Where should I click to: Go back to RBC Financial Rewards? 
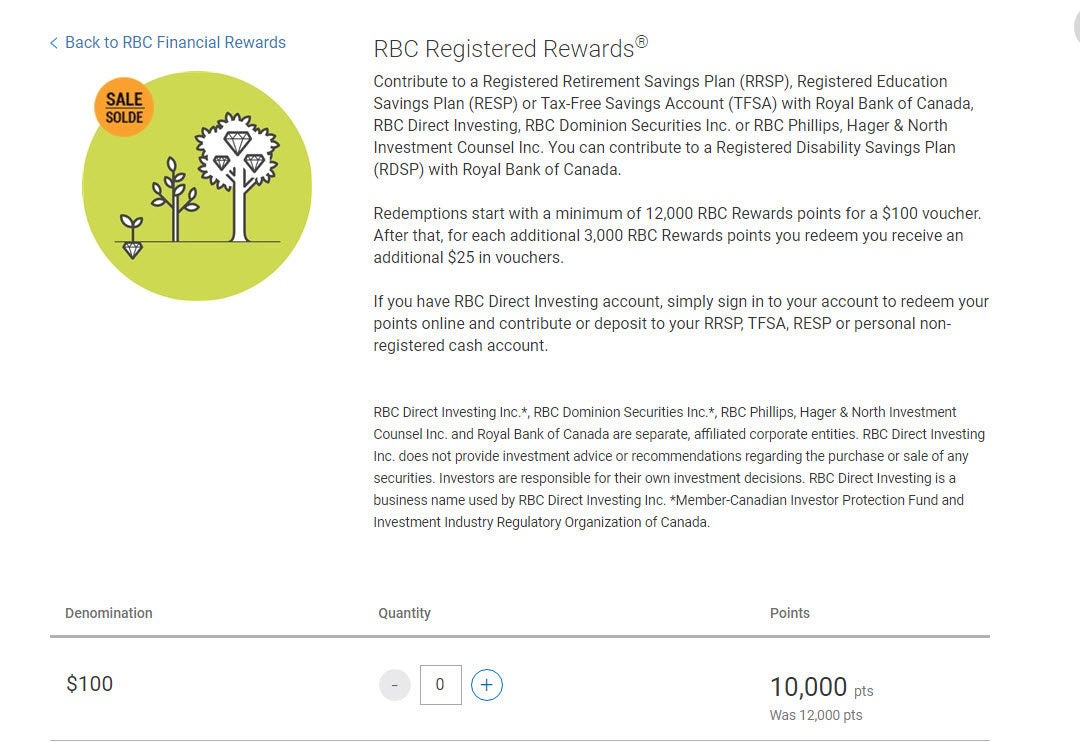pyautogui.click(x=167, y=43)
